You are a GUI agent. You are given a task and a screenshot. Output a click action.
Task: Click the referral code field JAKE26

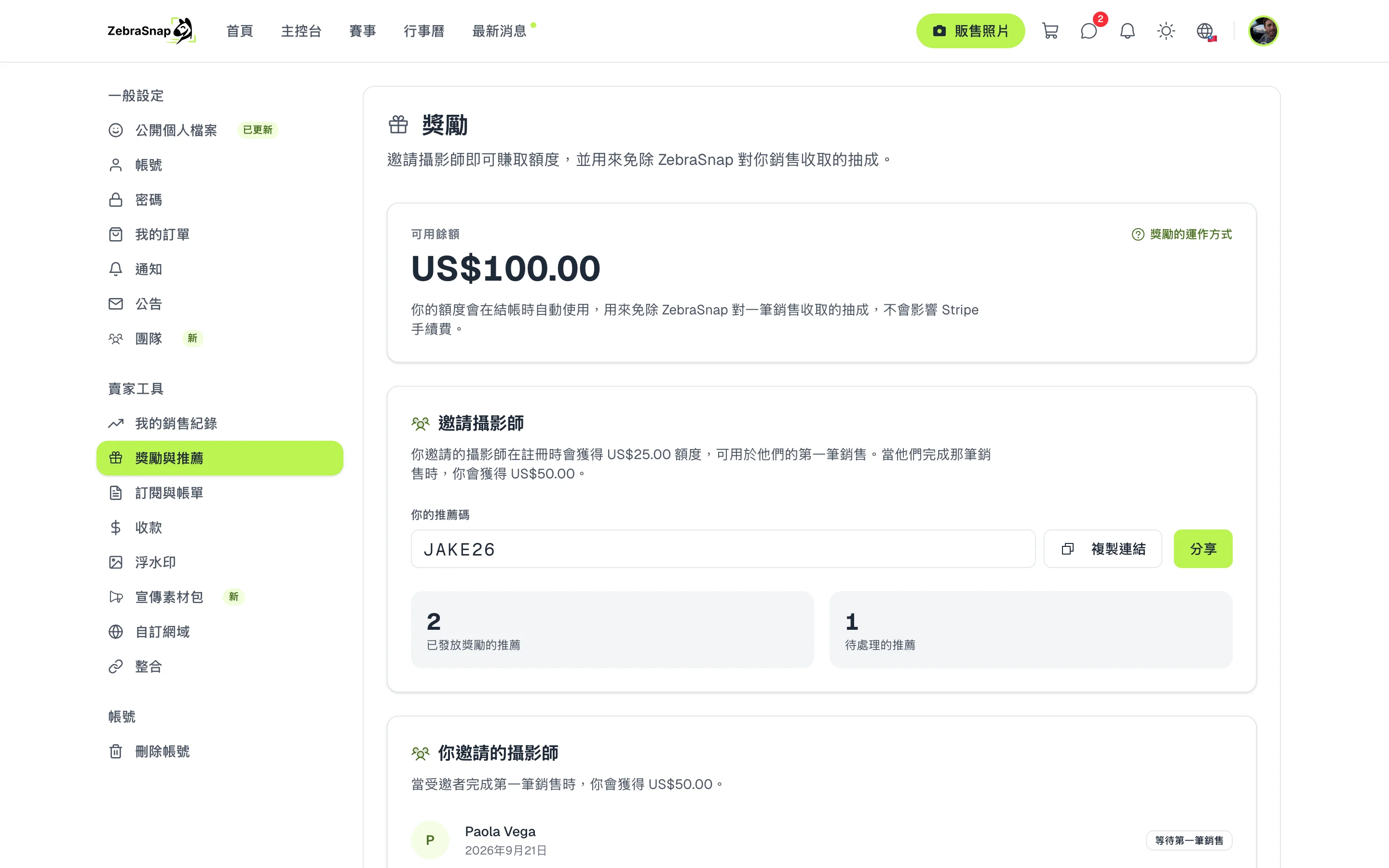coord(723,549)
